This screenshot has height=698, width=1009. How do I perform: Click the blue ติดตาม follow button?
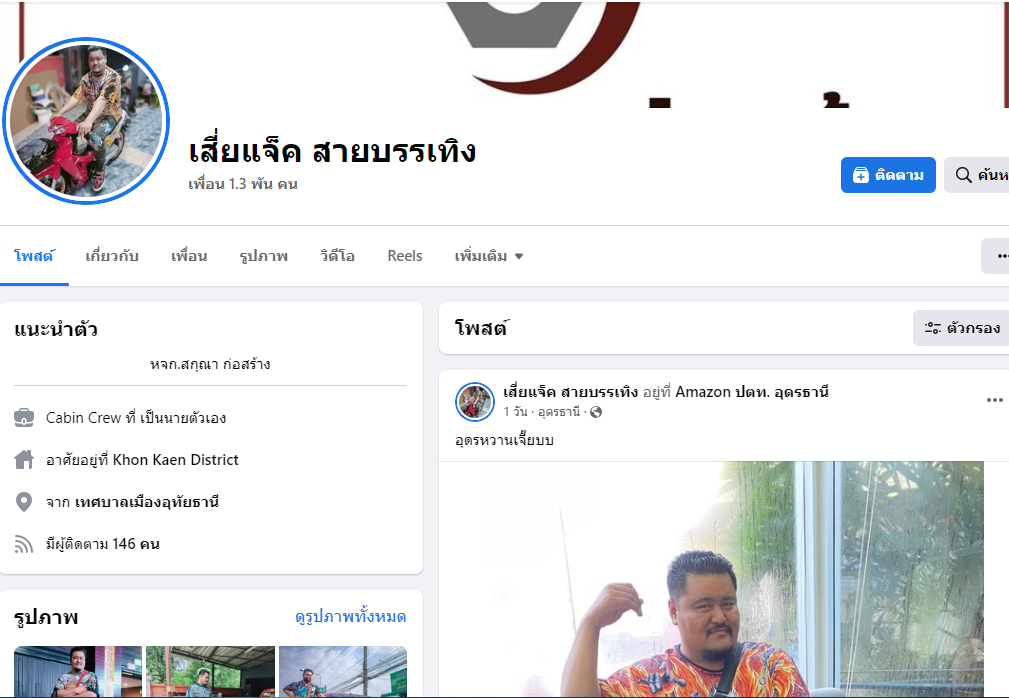pos(888,175)
